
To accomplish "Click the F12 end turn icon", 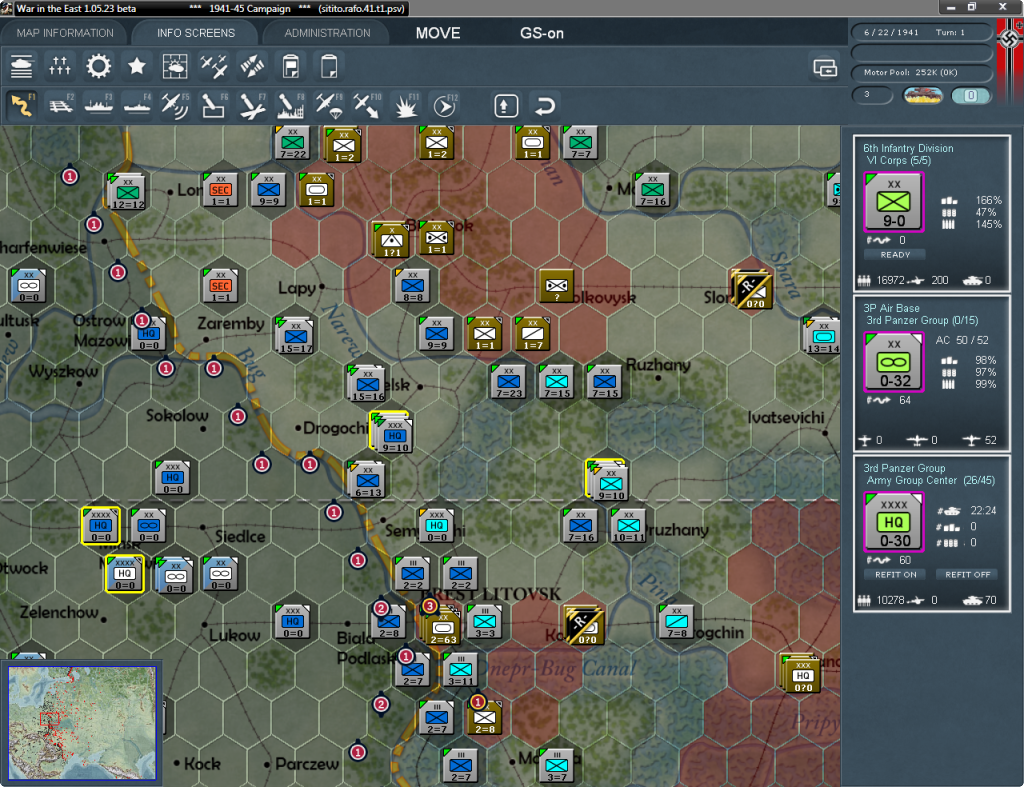I will coord(444,105).
